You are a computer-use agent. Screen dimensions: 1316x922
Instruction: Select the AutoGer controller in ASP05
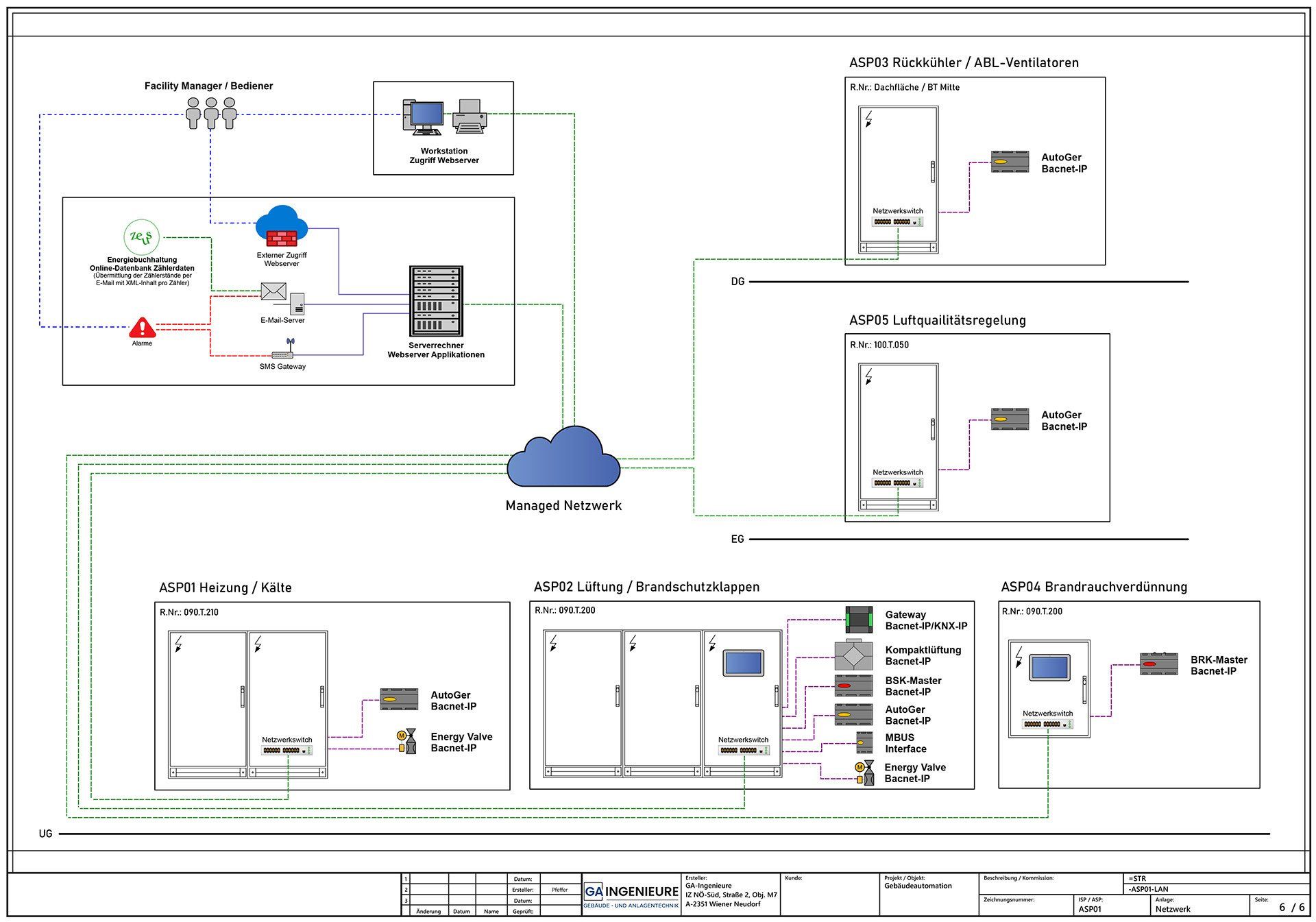pyautogui.click(x=1010, y=419)
